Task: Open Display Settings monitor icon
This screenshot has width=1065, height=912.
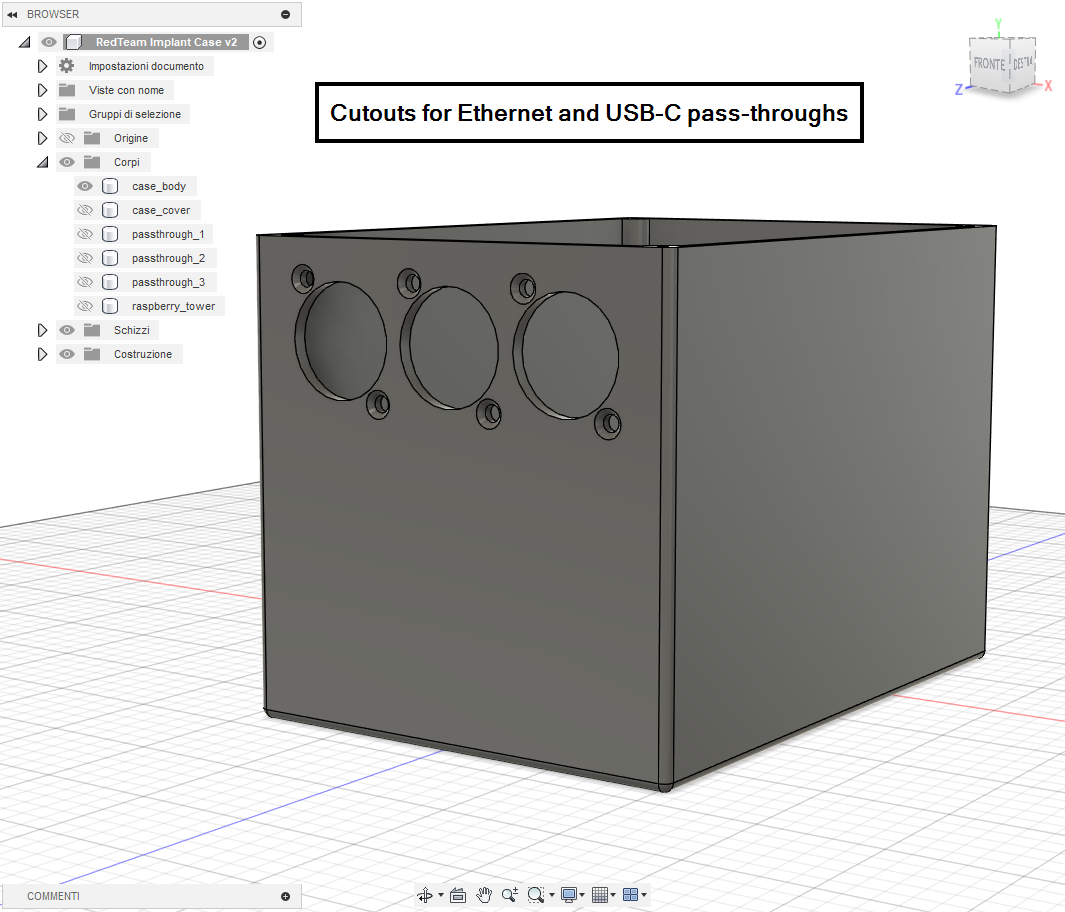Action: tap(569, 895)
